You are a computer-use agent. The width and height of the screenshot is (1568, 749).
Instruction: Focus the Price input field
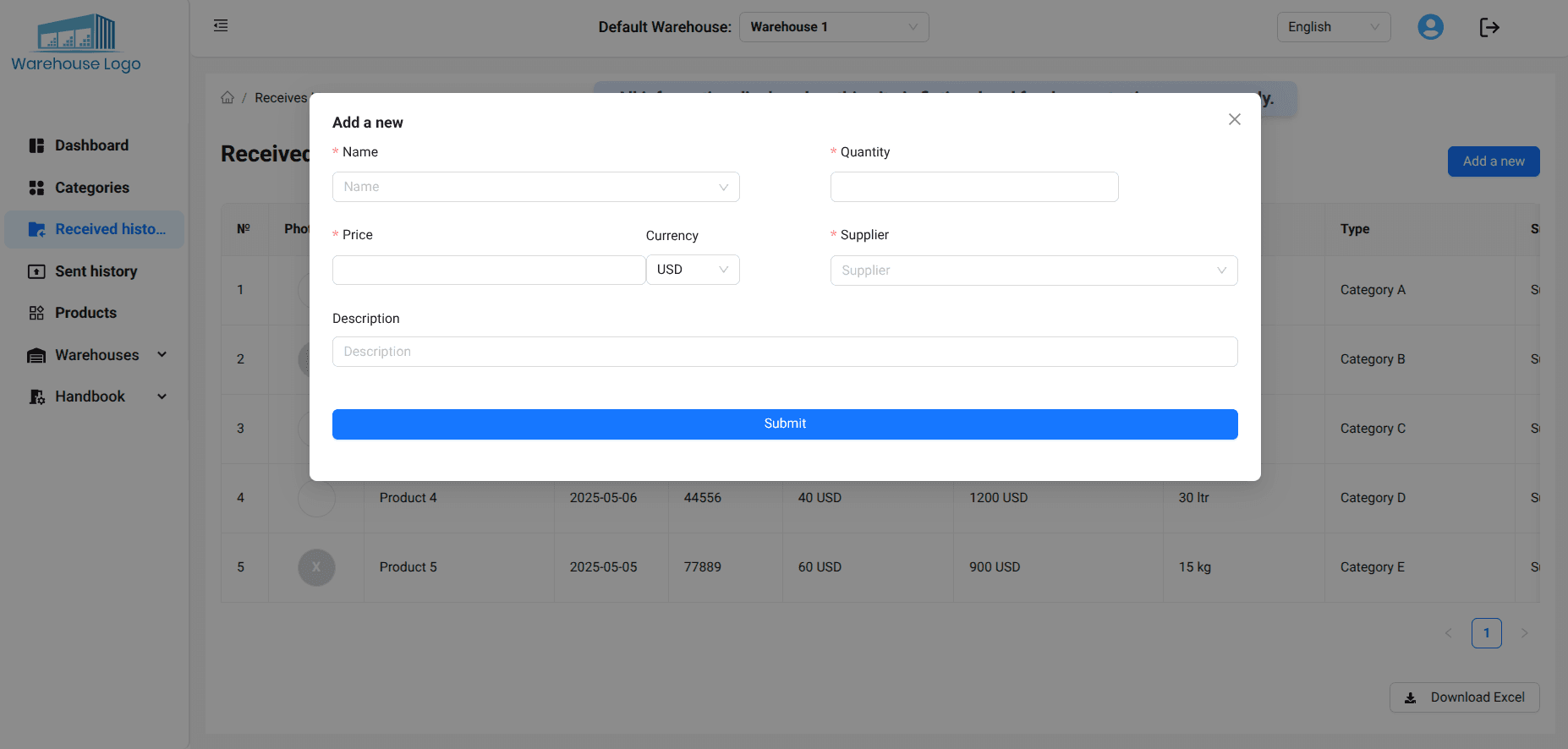pos(489,270)
